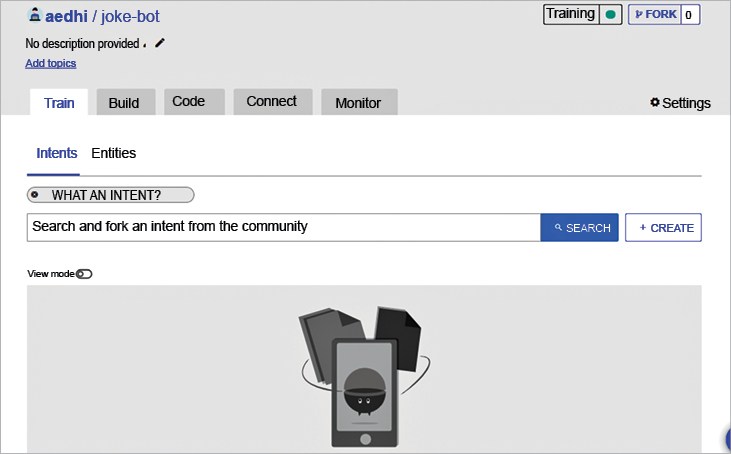
Task: Click the gear icon for Settings
Action: [655, 103]
